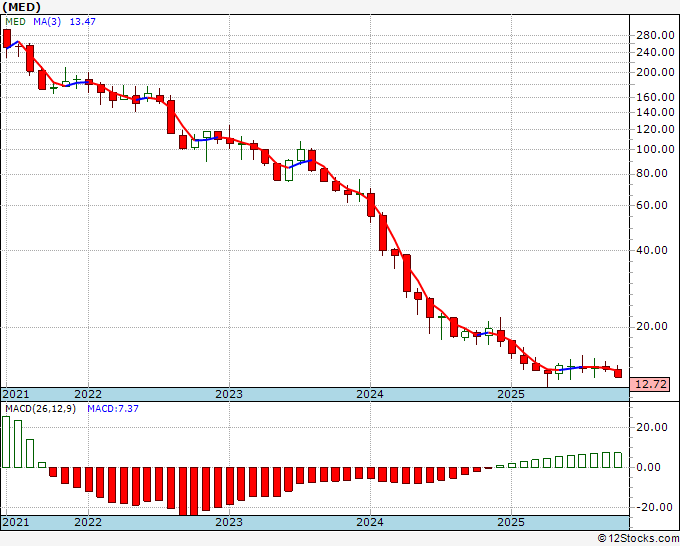Click the 2021 label on MACD timeline
680x546 pixels.
[16, 522]
